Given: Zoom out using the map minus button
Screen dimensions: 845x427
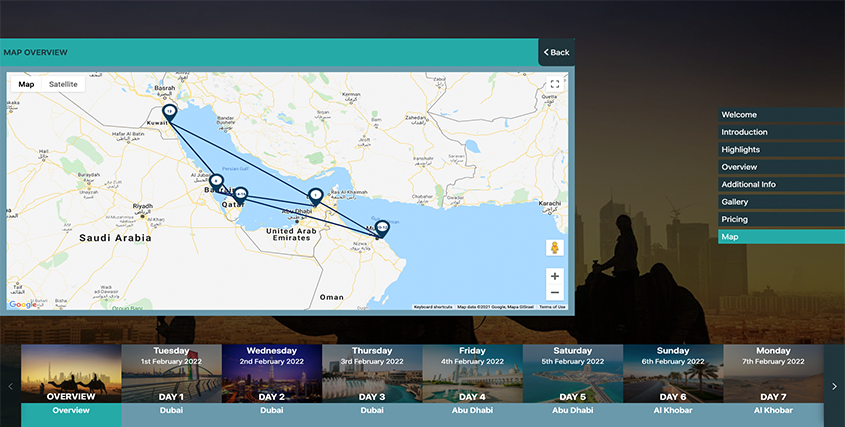Looking at the screenshot, I should 555,292.
